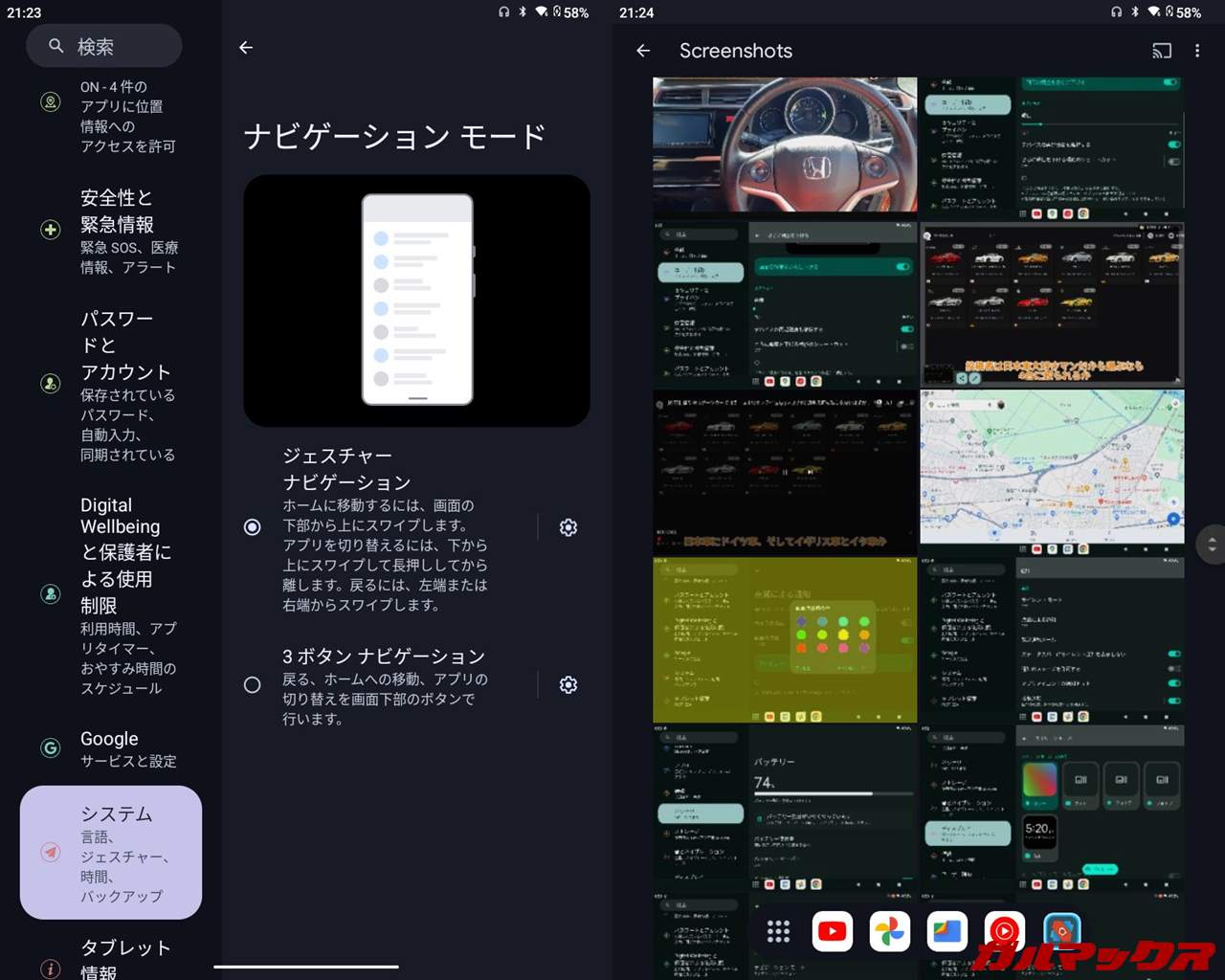Open 安全性と緊急情報 settings
Image resolution: width=1225 pixels, height=980 pixels.
tap(111, 231)
